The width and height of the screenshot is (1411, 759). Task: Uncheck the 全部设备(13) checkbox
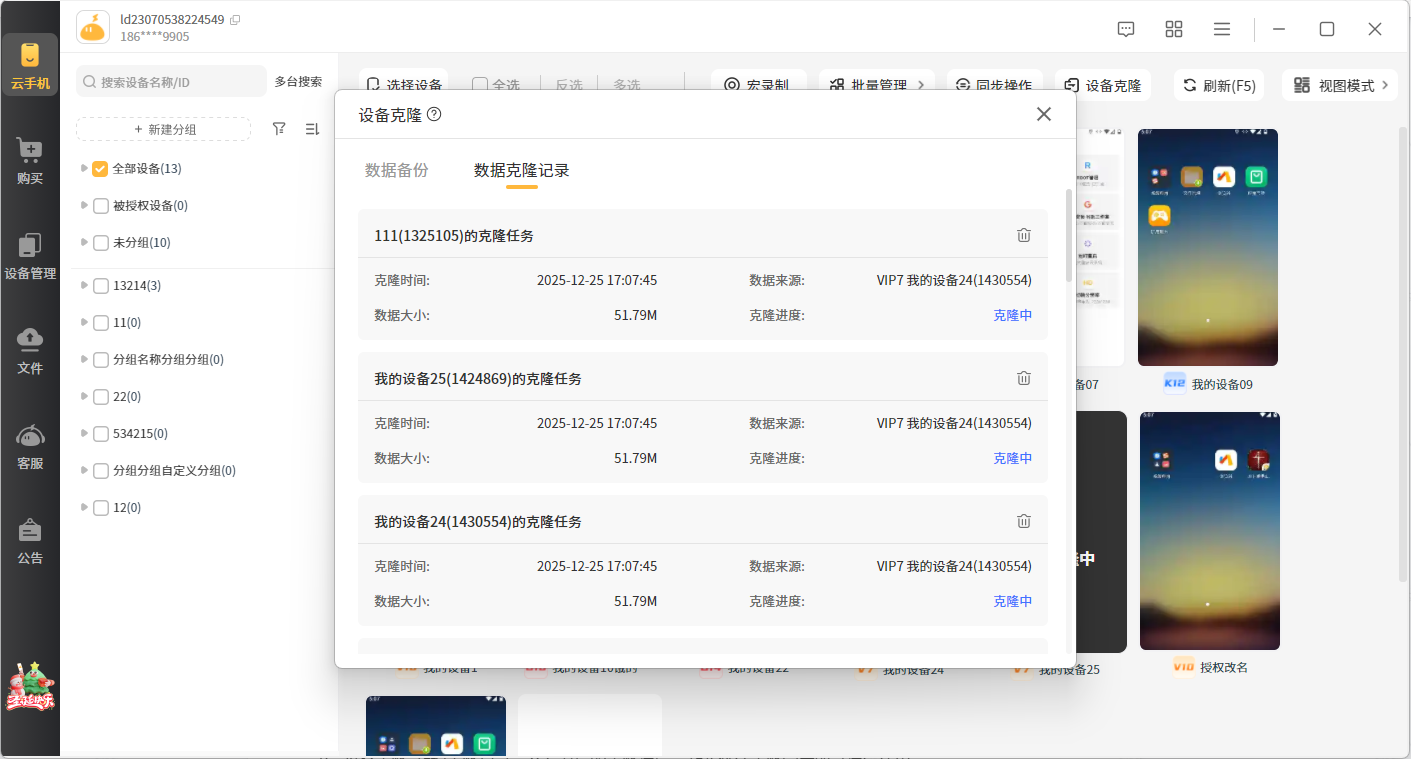[100, 169]
